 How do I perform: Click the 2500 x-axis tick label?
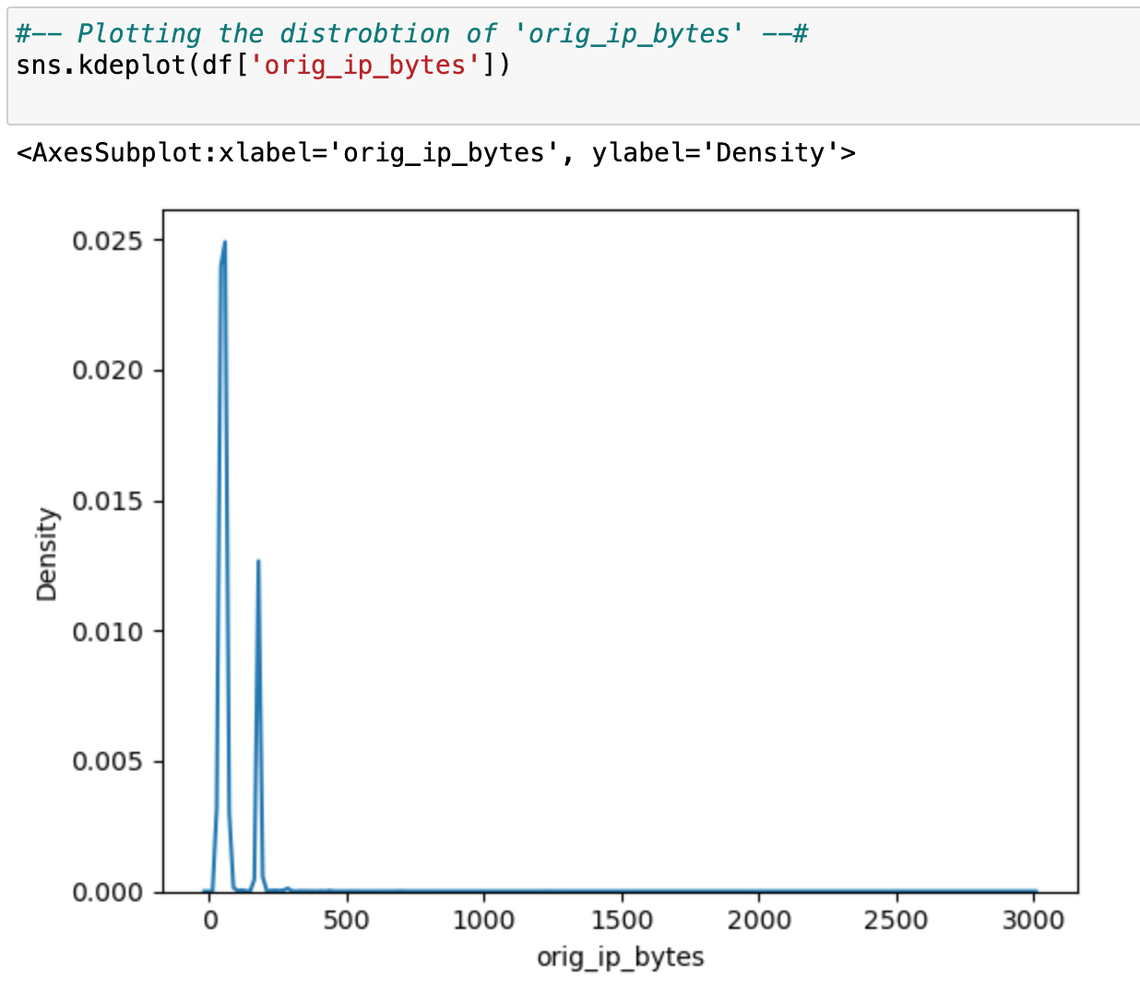click(x=897, y=919)
